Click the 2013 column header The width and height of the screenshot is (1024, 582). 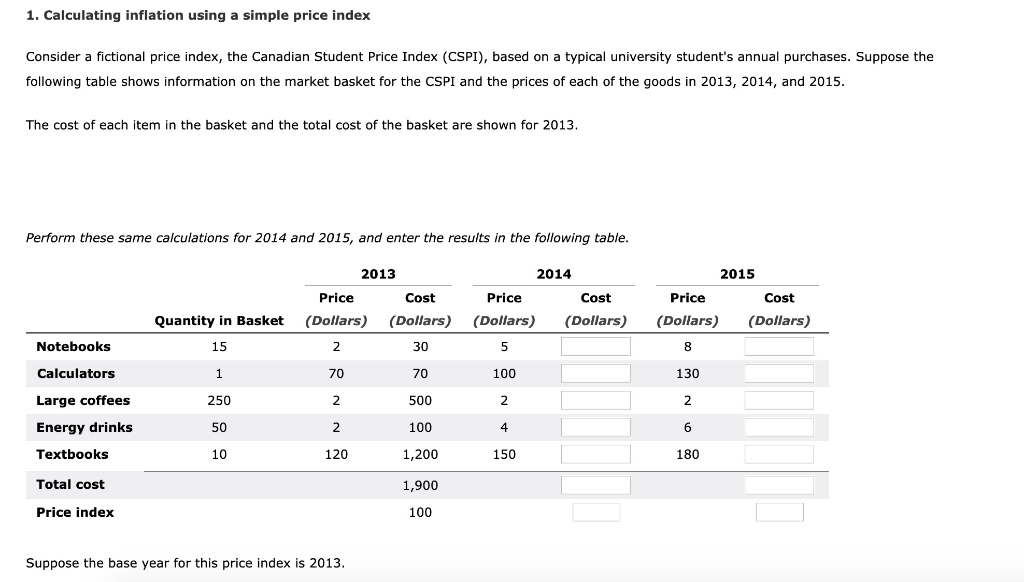378,273
